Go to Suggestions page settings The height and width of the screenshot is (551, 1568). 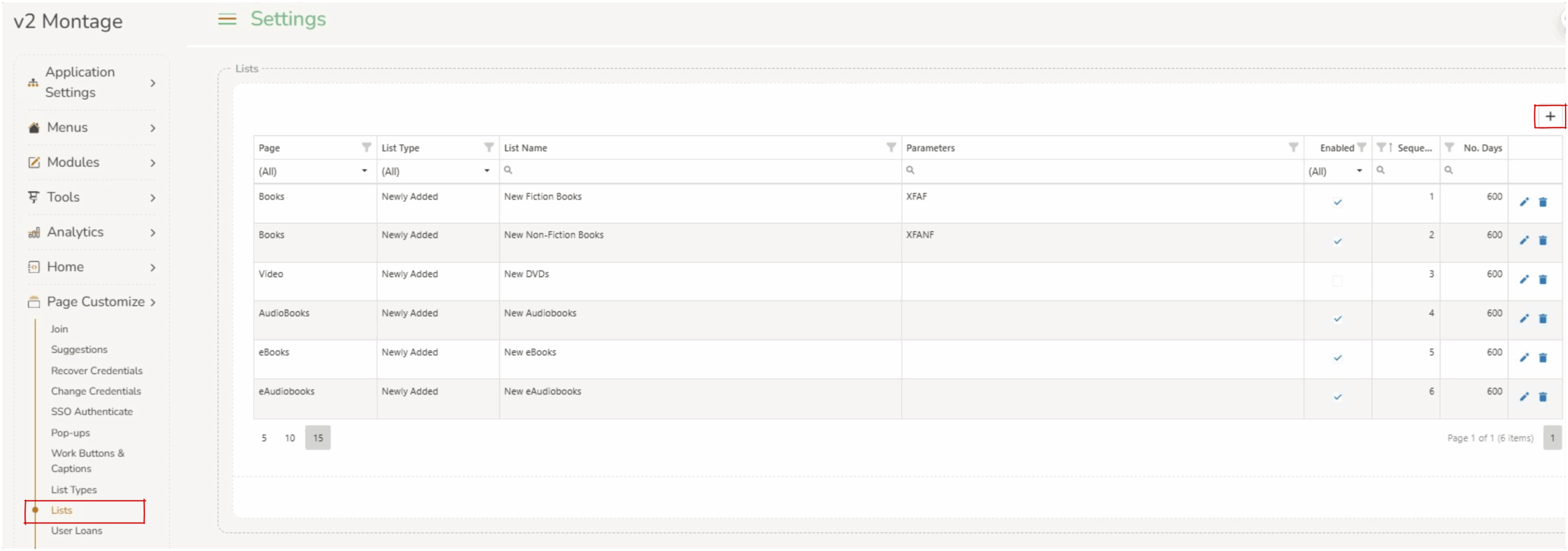pyautogui.click(x=79, y=350)
